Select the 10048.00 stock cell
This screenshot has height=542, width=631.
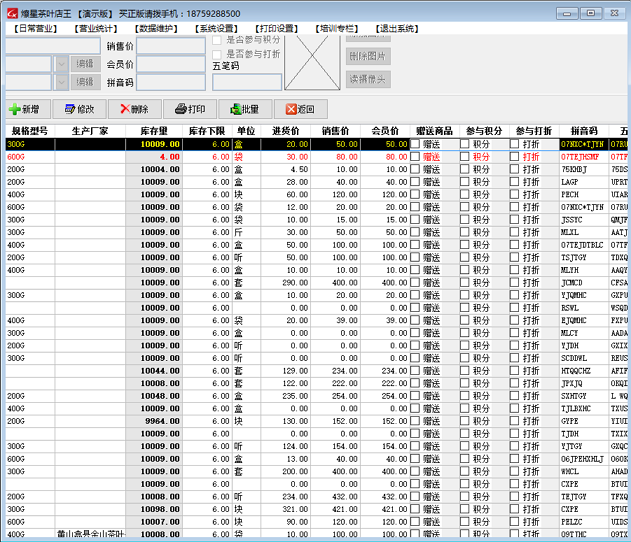[154, 396]
